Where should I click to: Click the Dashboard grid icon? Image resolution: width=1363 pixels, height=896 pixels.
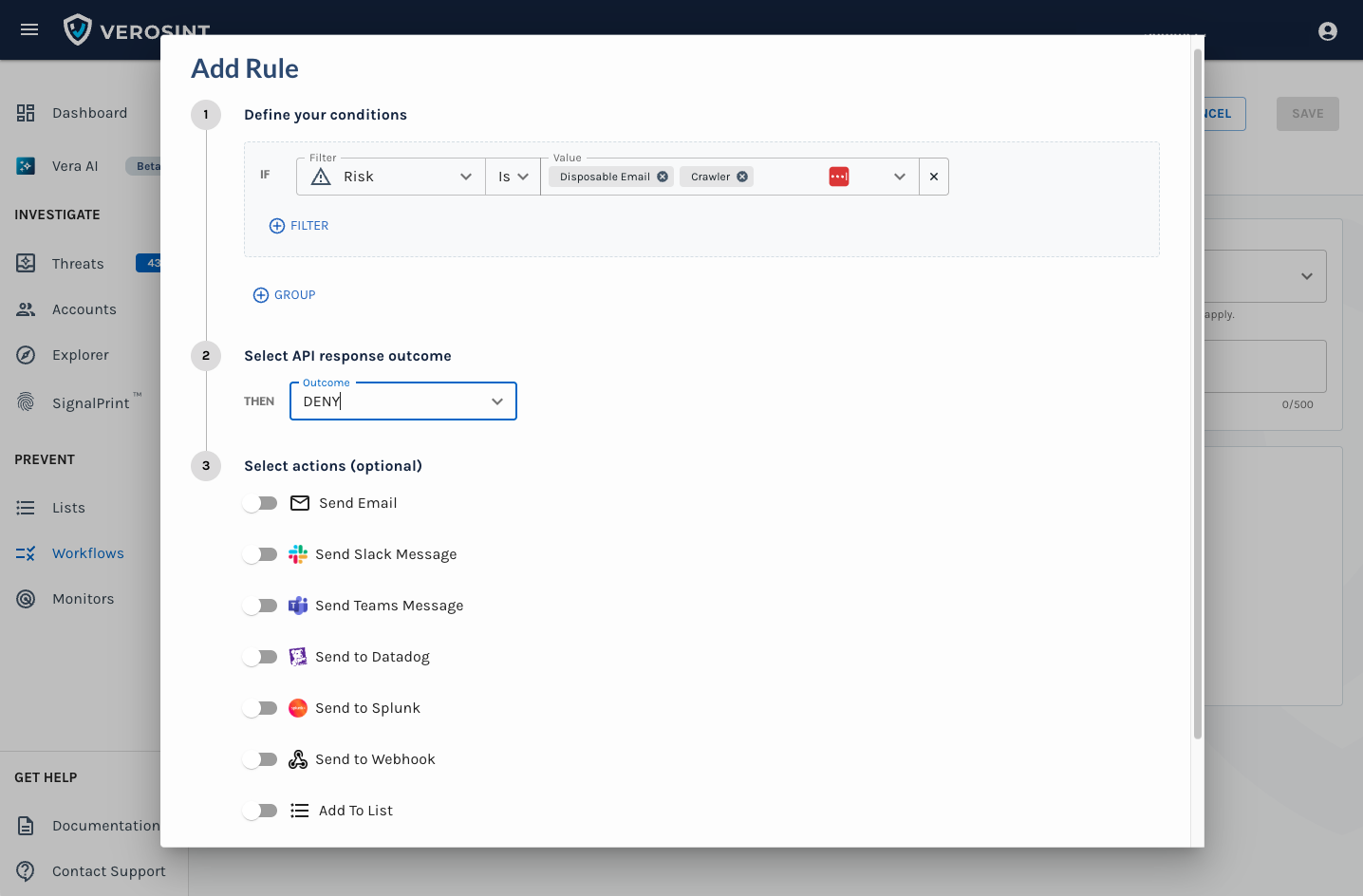pos(26,113)
